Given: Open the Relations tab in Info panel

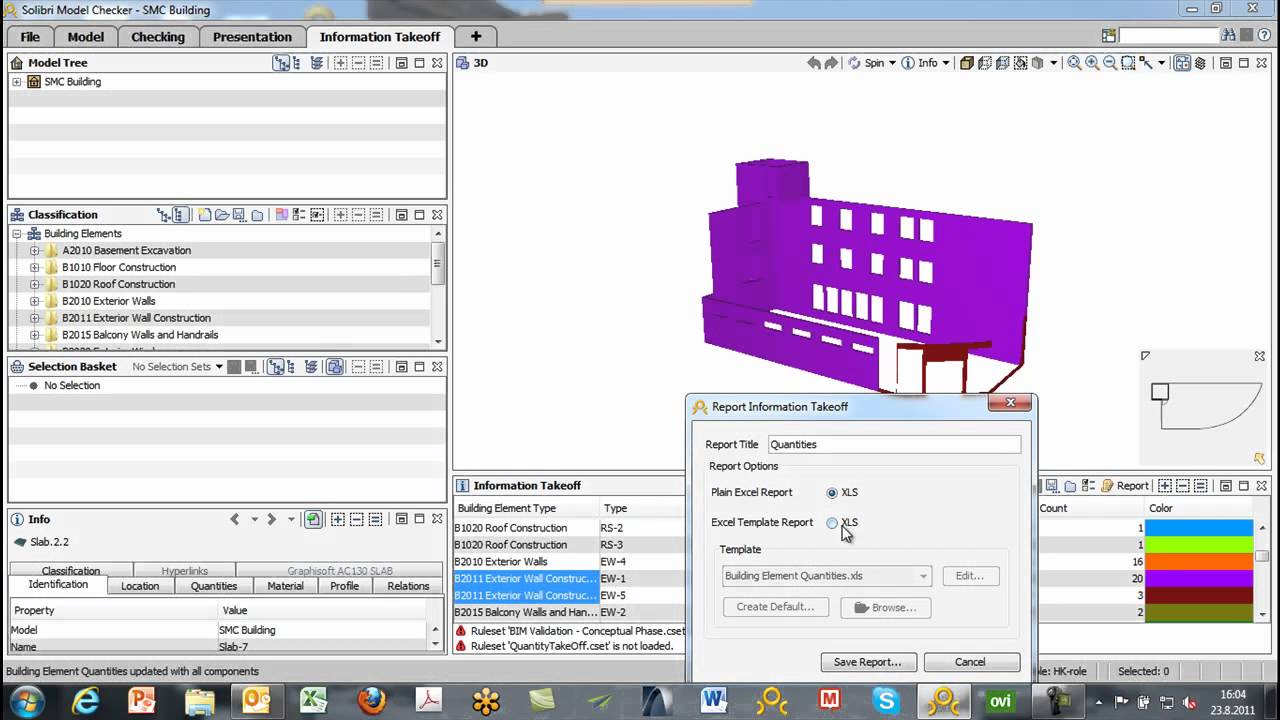Looking at the screenshot, I should pos(408,586).
